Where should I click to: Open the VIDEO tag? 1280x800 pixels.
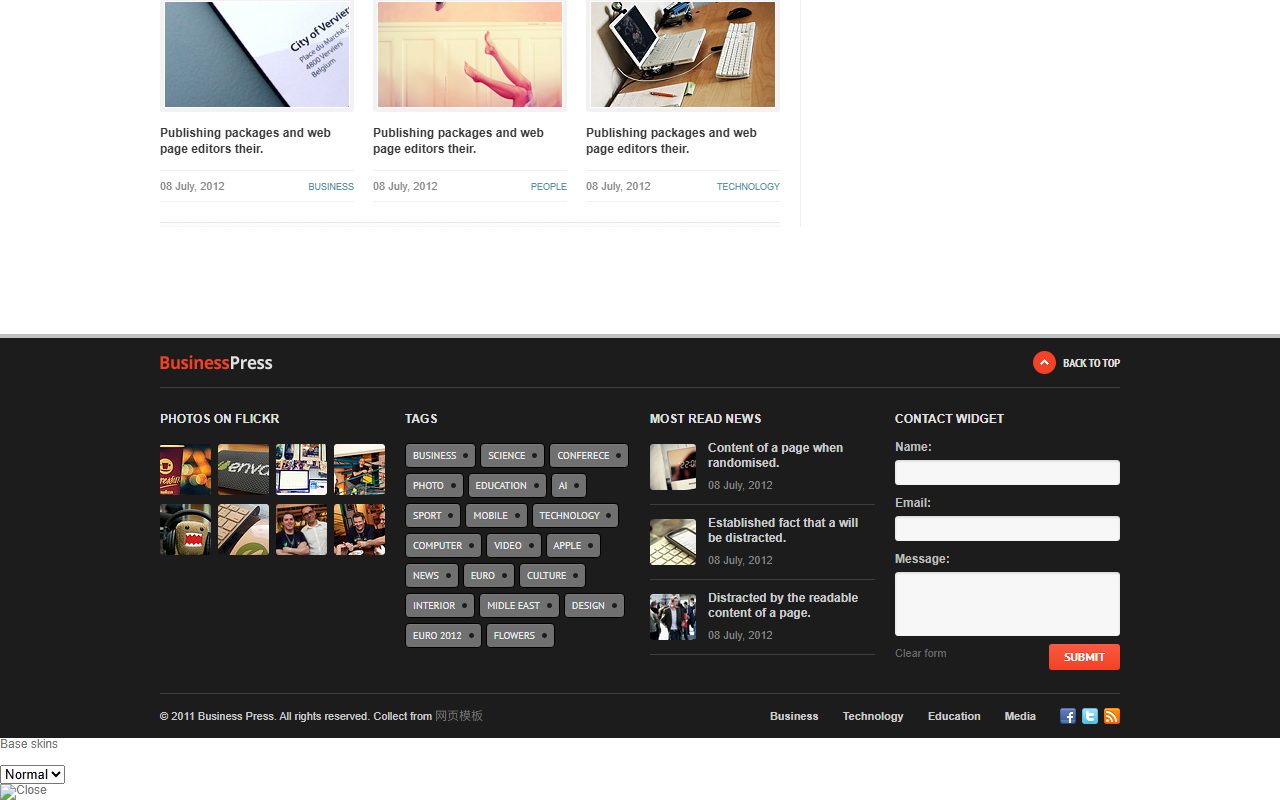click(x=514, y=546)
